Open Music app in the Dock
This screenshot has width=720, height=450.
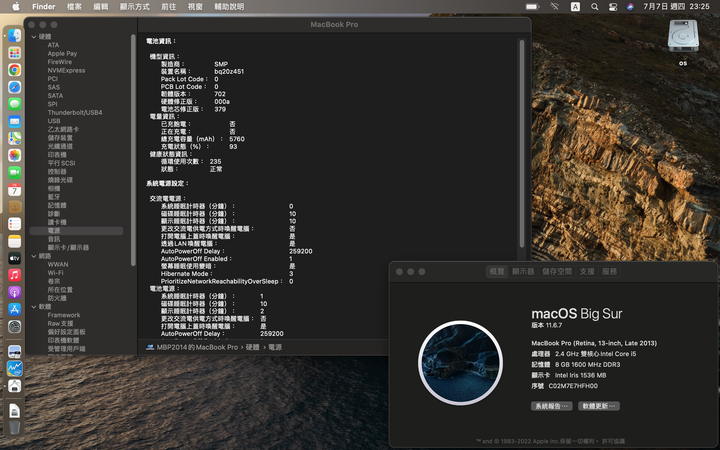point(15,275)
